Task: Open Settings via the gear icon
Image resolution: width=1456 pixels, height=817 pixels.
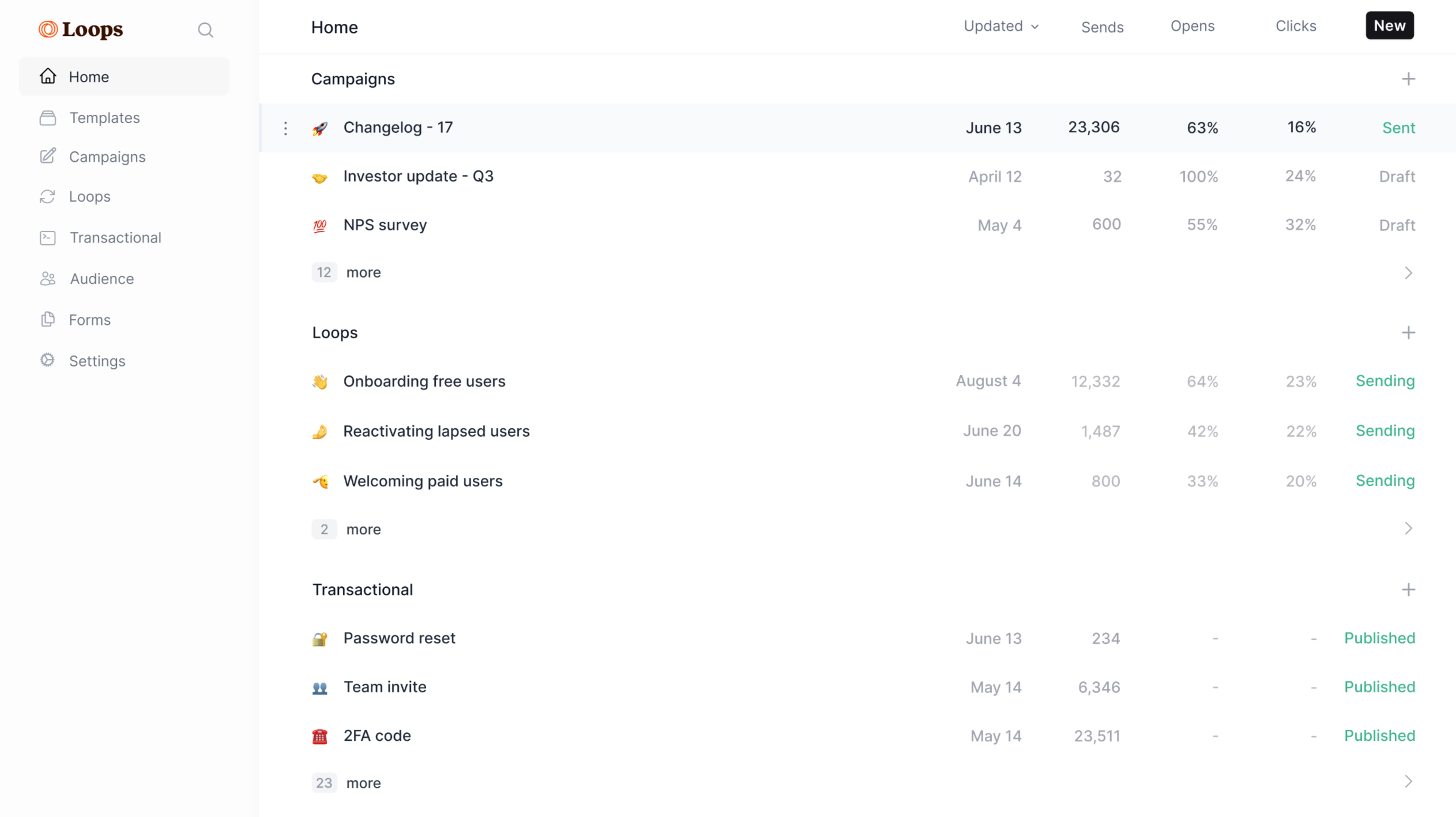Action: coord(48,360)
